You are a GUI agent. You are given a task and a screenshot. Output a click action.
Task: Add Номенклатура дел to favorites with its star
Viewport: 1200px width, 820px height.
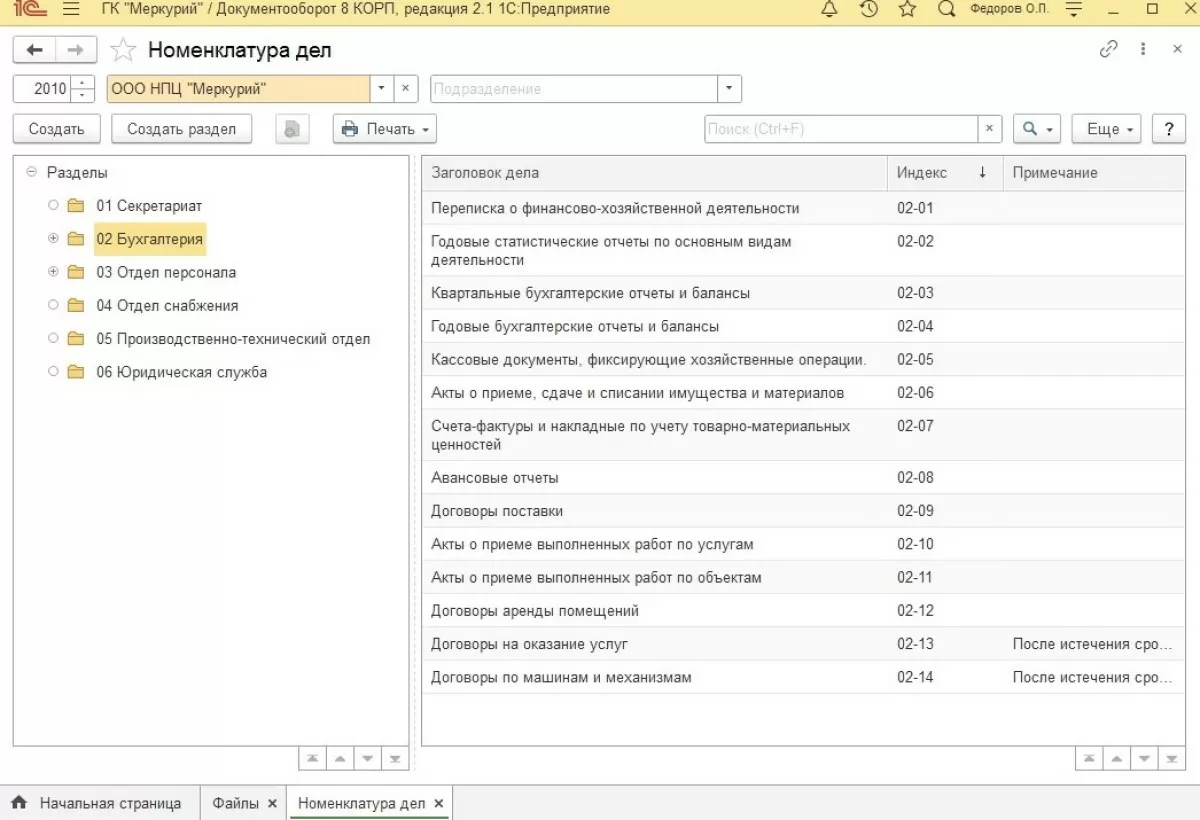pos(122,50)
